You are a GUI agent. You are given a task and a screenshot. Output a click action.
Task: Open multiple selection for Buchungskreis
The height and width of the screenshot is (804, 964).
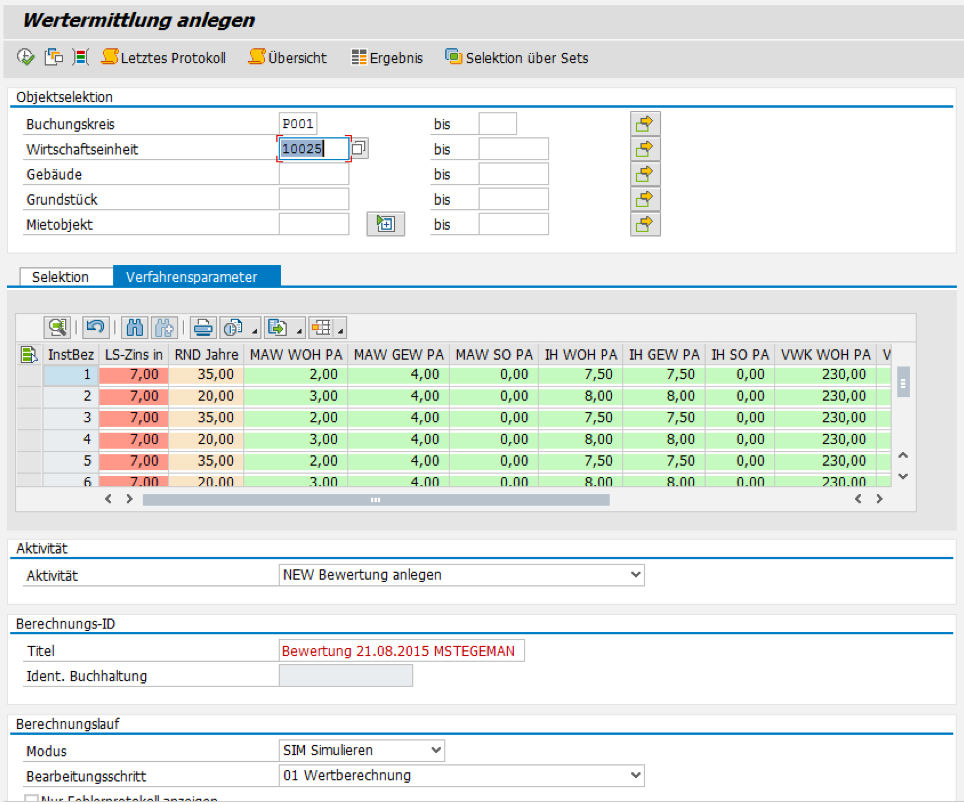click(x=645, y=124)
